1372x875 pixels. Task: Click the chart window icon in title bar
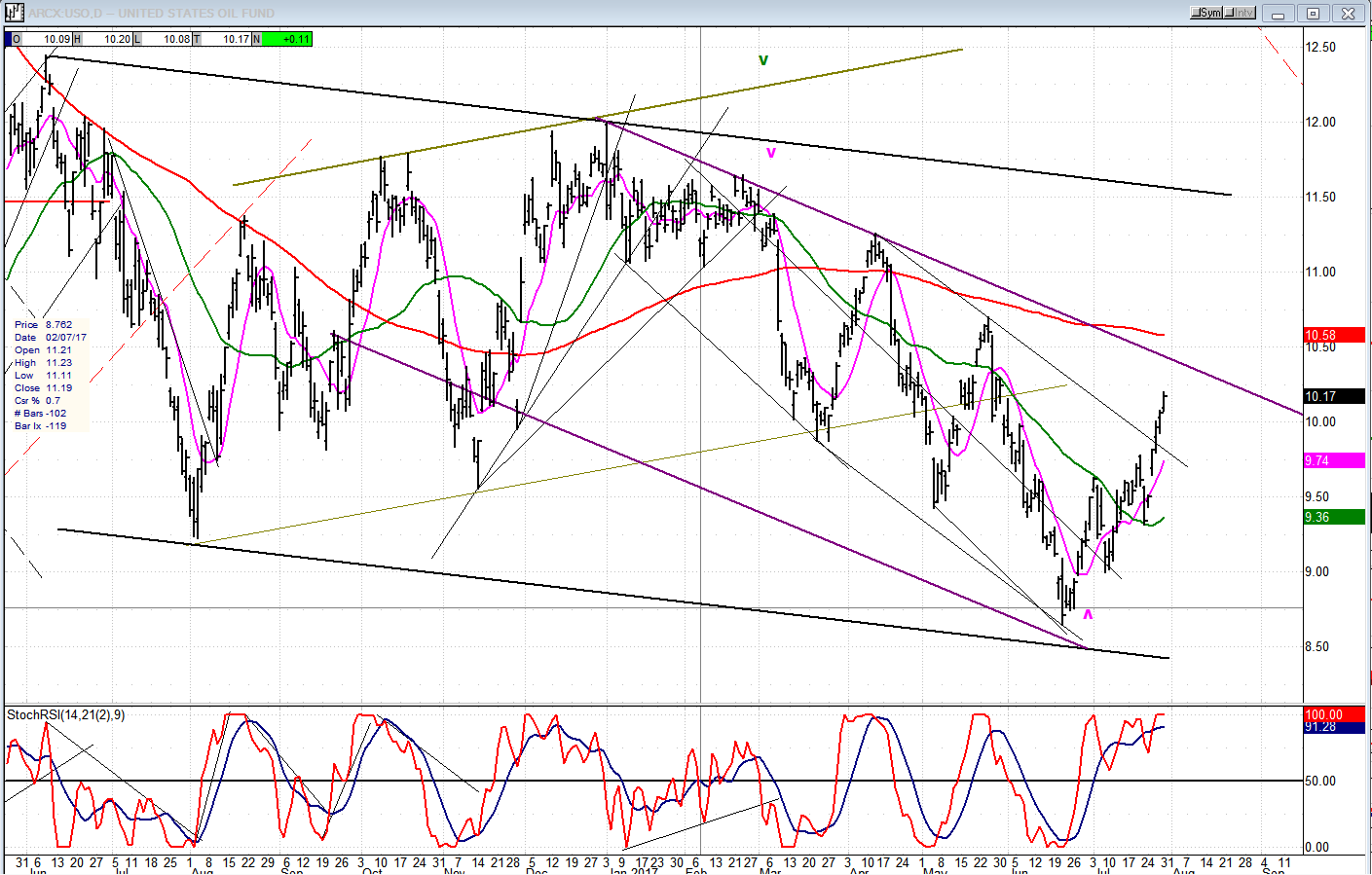point(14,13)
